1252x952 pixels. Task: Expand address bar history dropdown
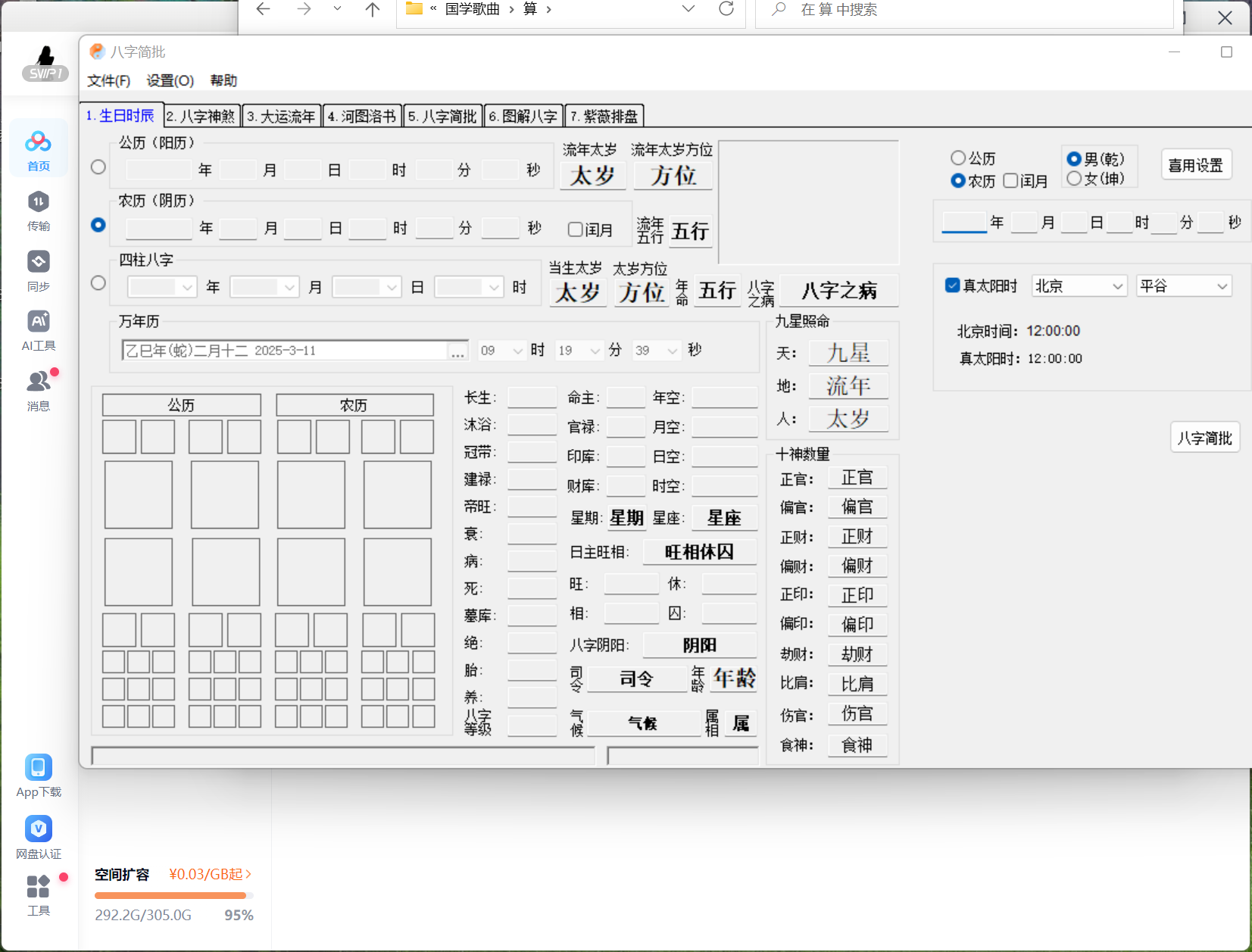(688, 9)
